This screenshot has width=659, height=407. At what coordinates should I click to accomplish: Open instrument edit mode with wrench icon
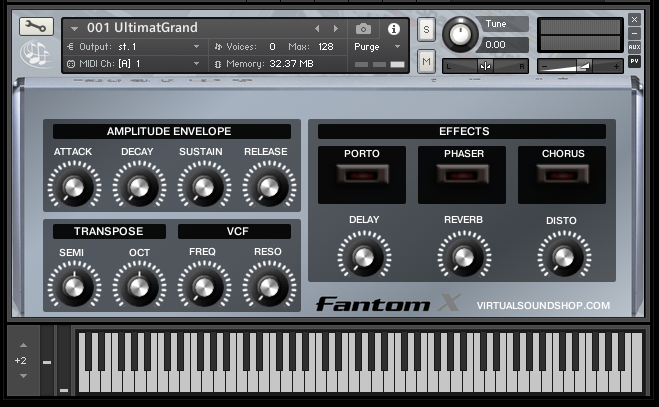[37, 27]
